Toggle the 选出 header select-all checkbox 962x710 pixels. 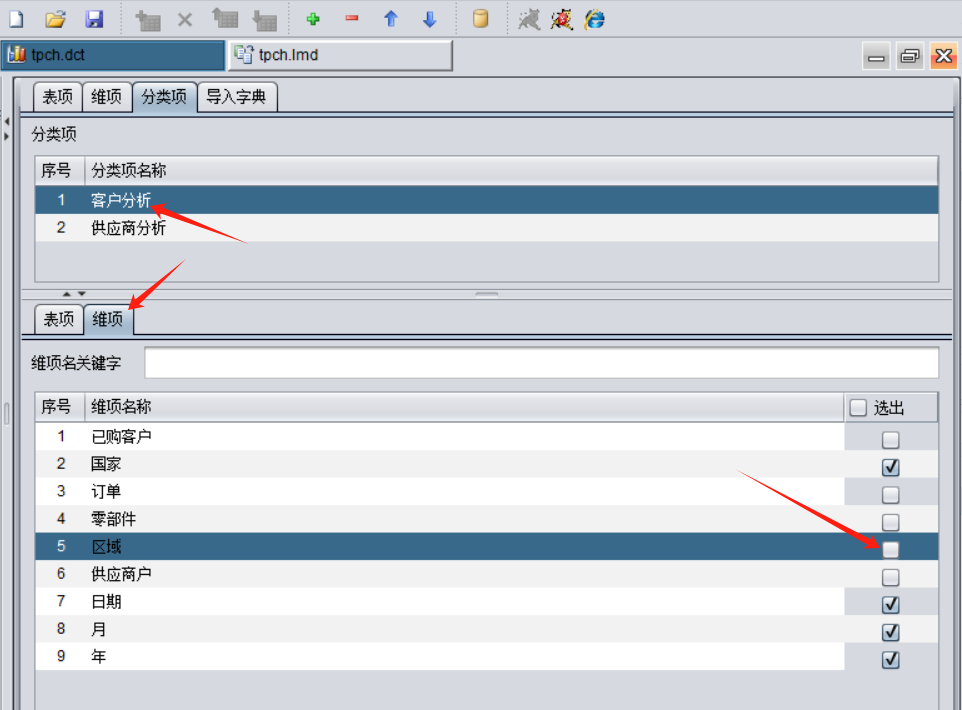858,407
